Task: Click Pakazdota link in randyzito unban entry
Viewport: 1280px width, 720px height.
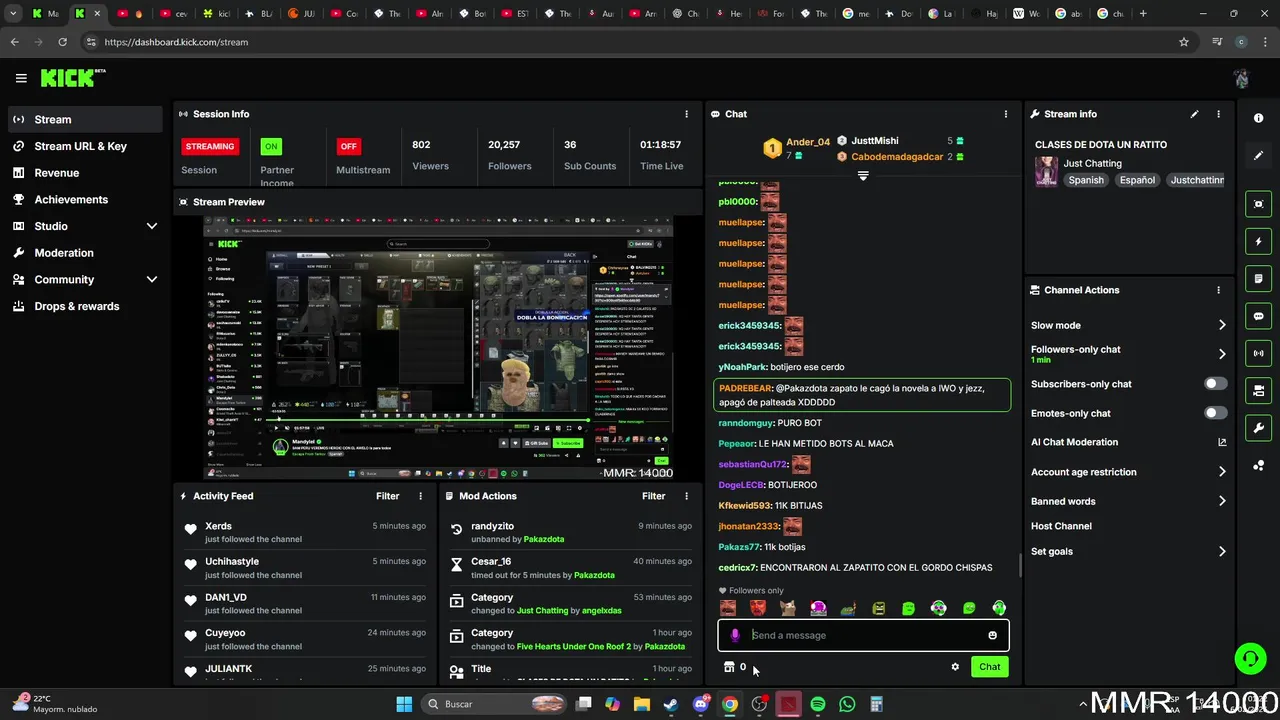Action: 544,539
